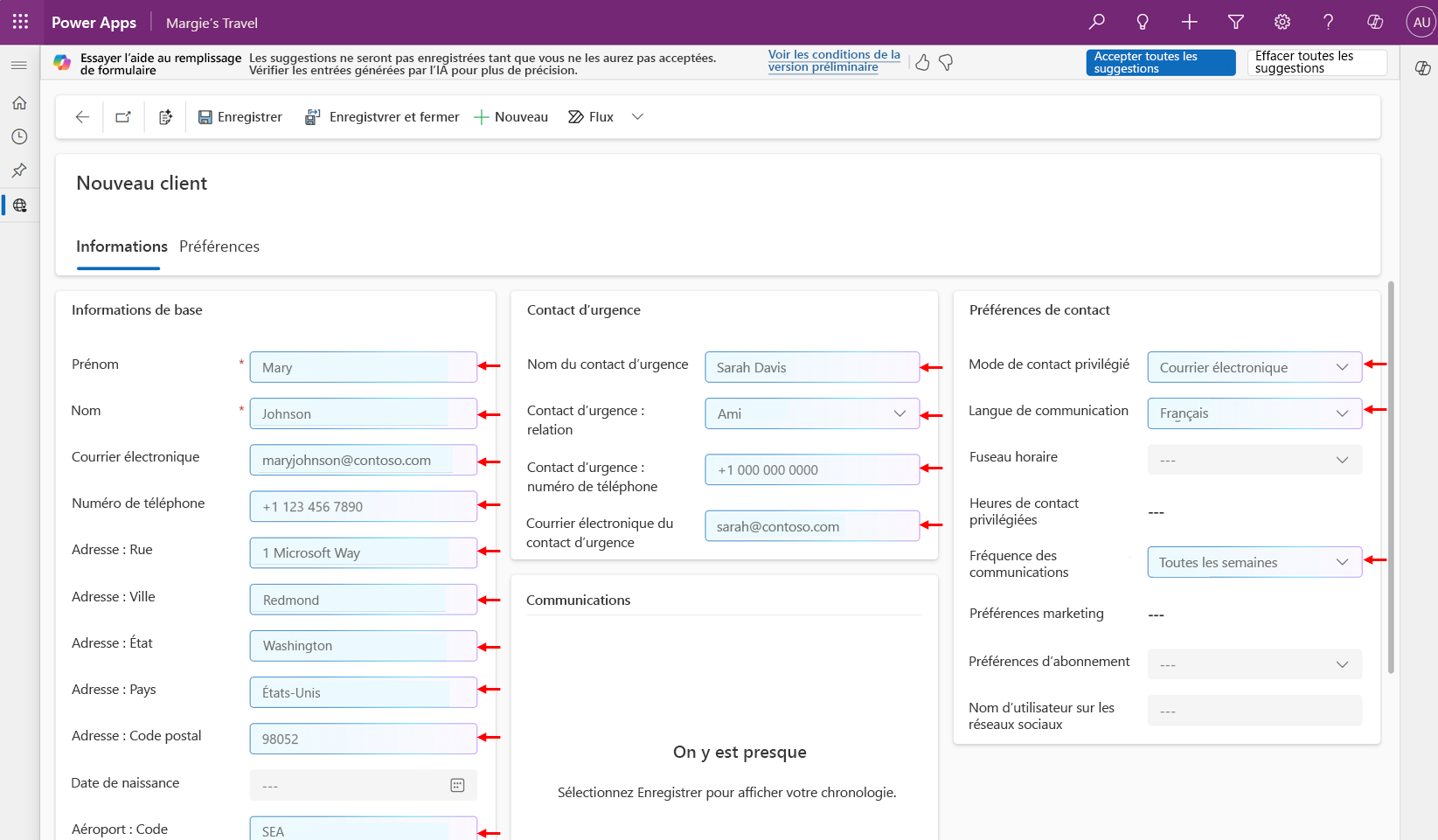Open the Flux menu item

tap(591, 117)
